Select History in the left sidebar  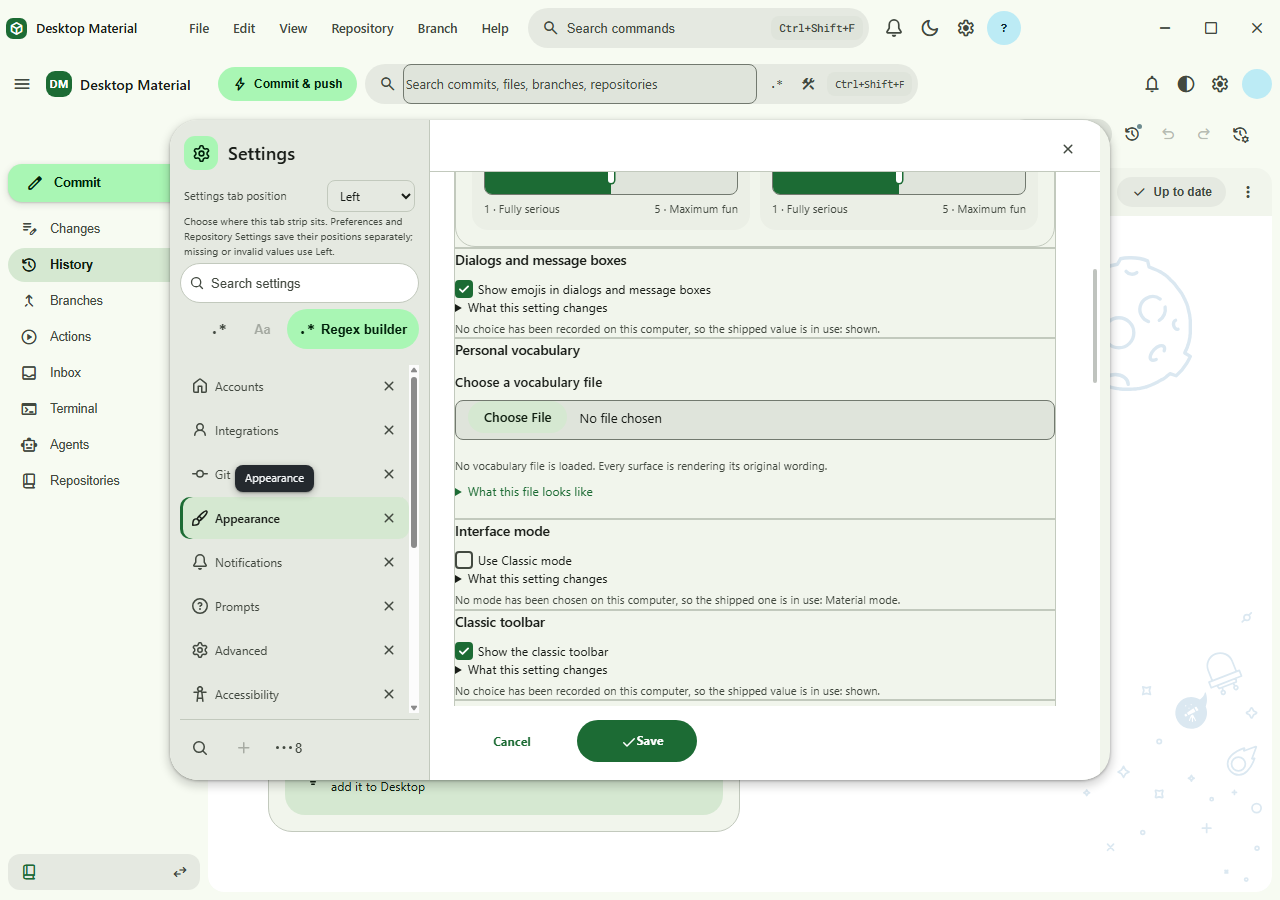pos(90,264)
